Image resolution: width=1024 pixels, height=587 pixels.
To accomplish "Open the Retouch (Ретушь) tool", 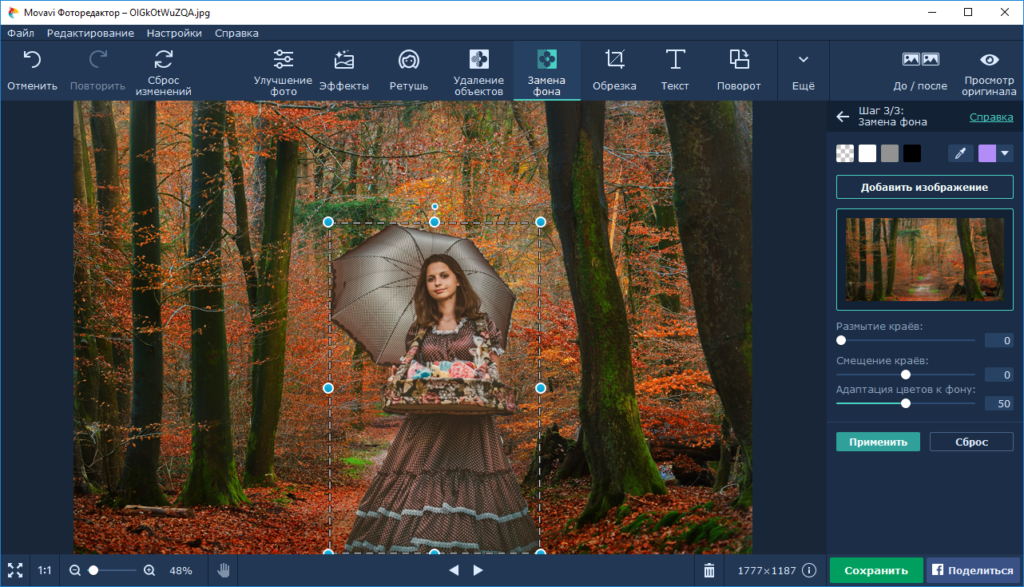I will pos(408,60).
